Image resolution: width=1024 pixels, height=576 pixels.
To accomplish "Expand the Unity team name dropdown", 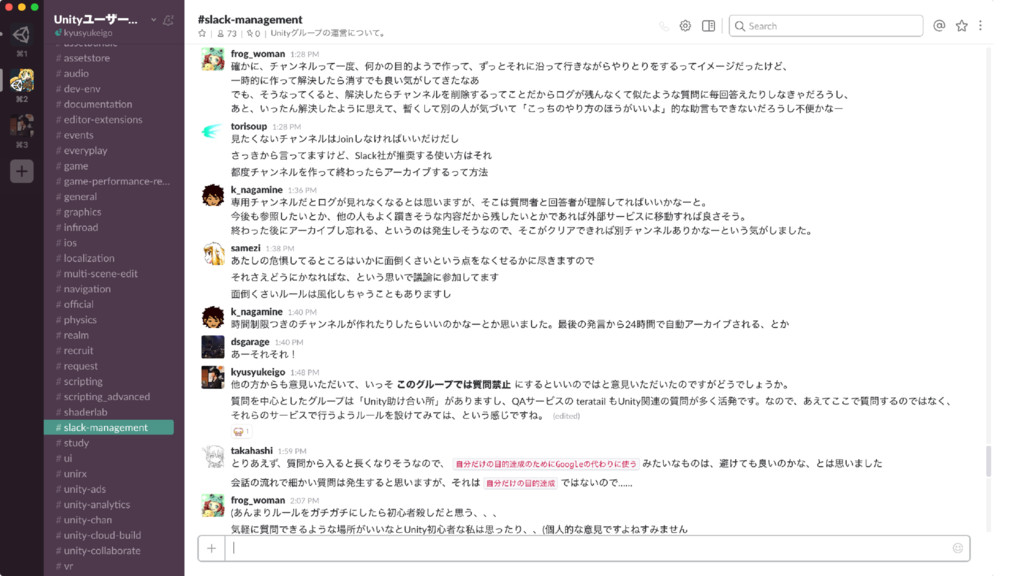I will [153, 20].
